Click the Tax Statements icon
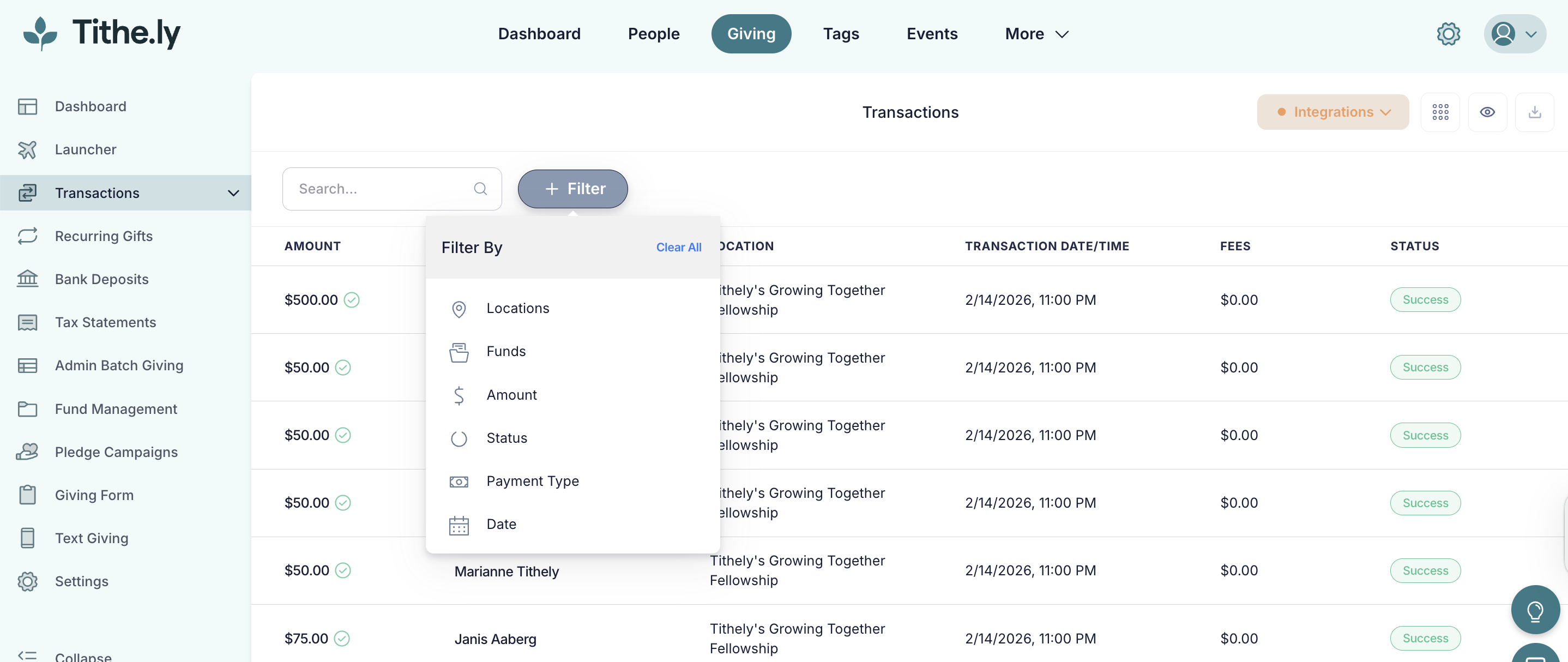The image size is (1568, 662). pos(27,323)
